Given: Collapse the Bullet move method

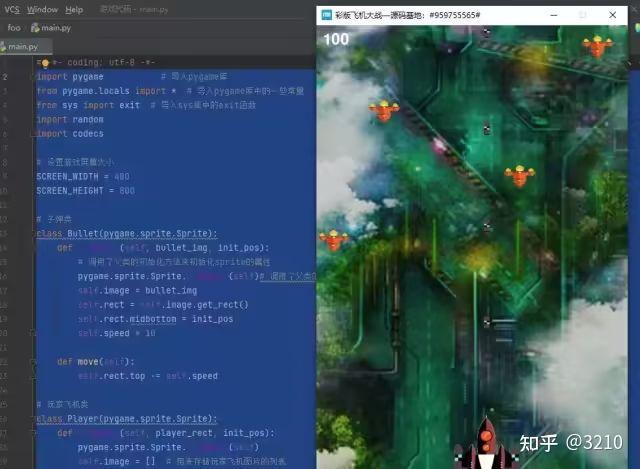Looking at the screenshot, I should 34,362.
